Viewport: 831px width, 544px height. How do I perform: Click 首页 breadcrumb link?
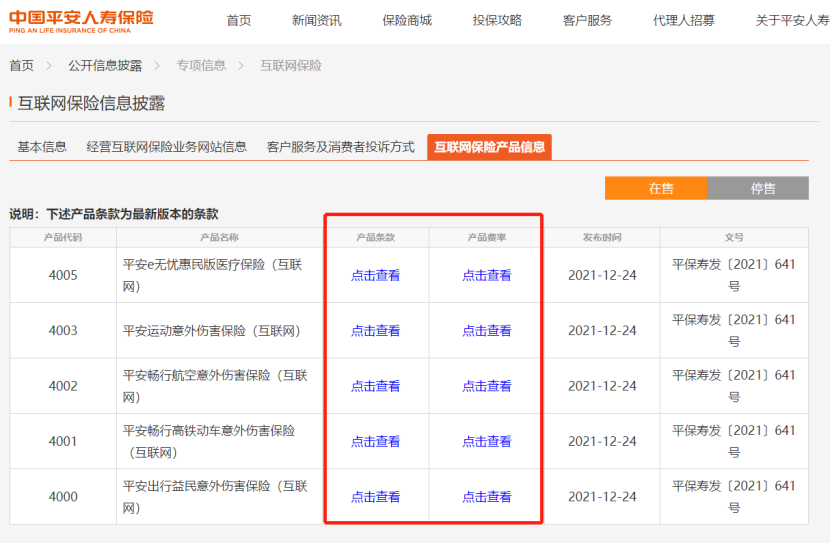pyautogui.click(x=22, y=66)
